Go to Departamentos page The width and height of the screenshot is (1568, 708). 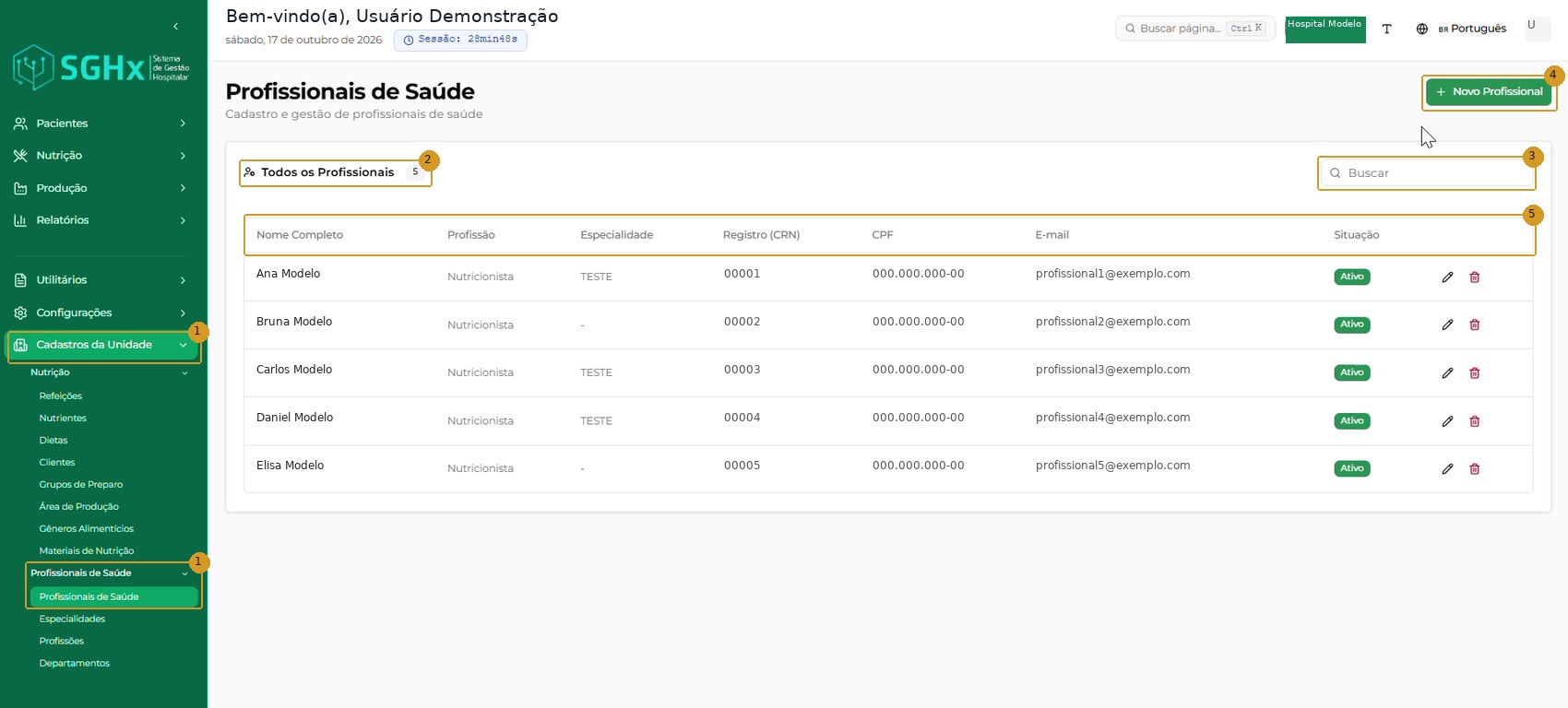[75, 664]
